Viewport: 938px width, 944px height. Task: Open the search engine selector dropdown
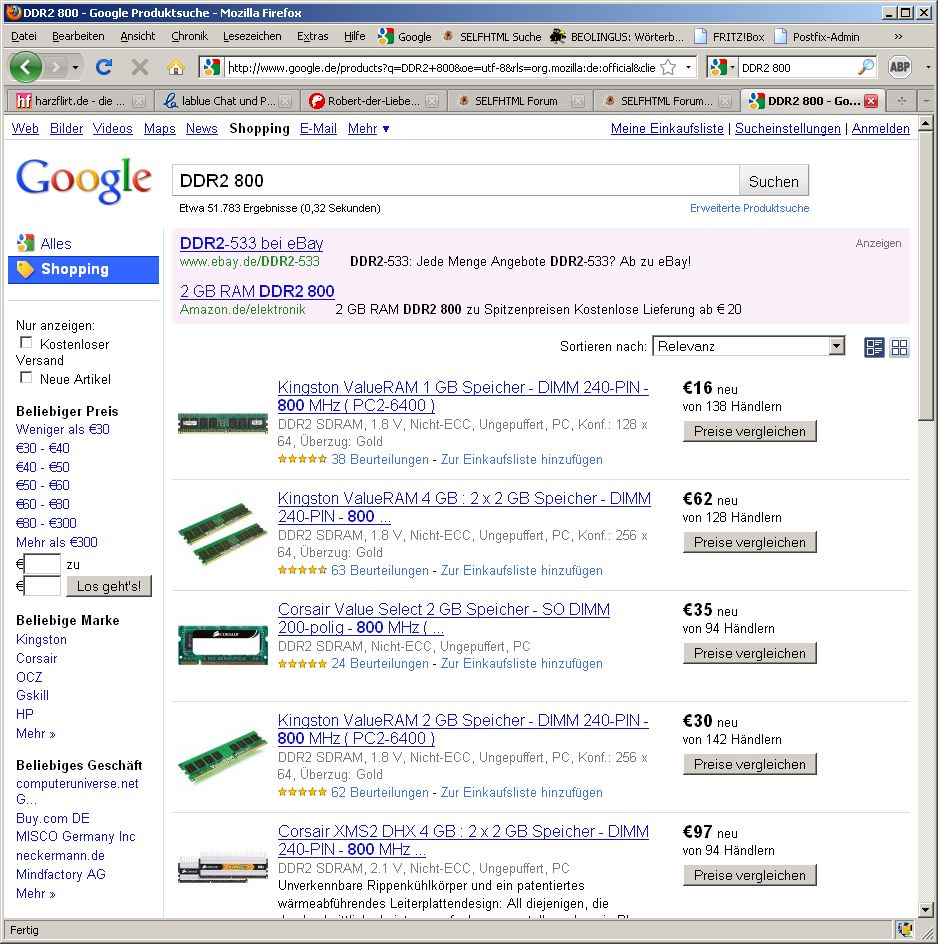(x=722, y=67)
